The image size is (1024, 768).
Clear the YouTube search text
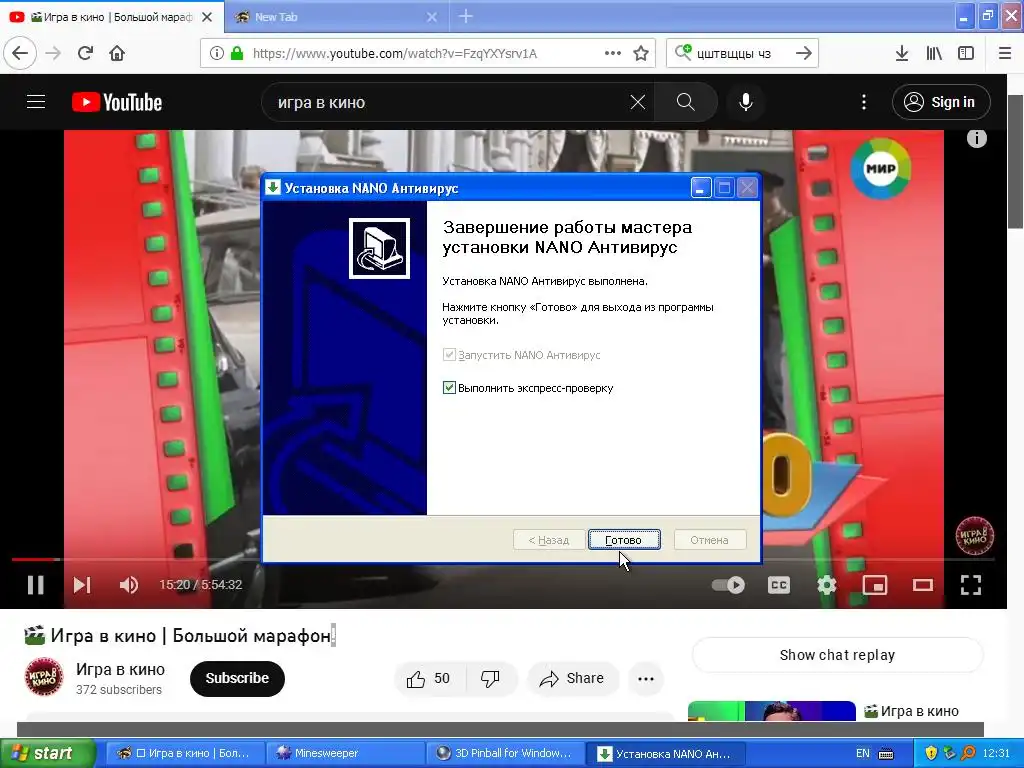coord(637,102)
